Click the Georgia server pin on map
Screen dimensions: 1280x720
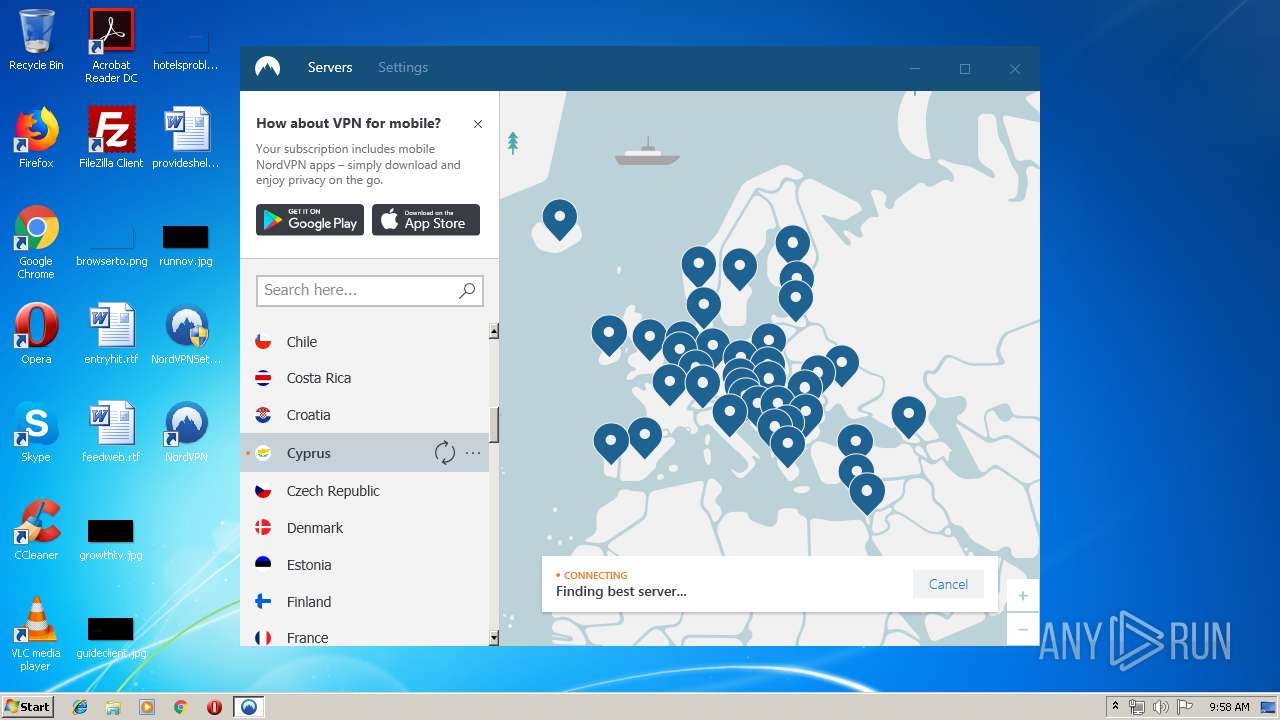909,416
